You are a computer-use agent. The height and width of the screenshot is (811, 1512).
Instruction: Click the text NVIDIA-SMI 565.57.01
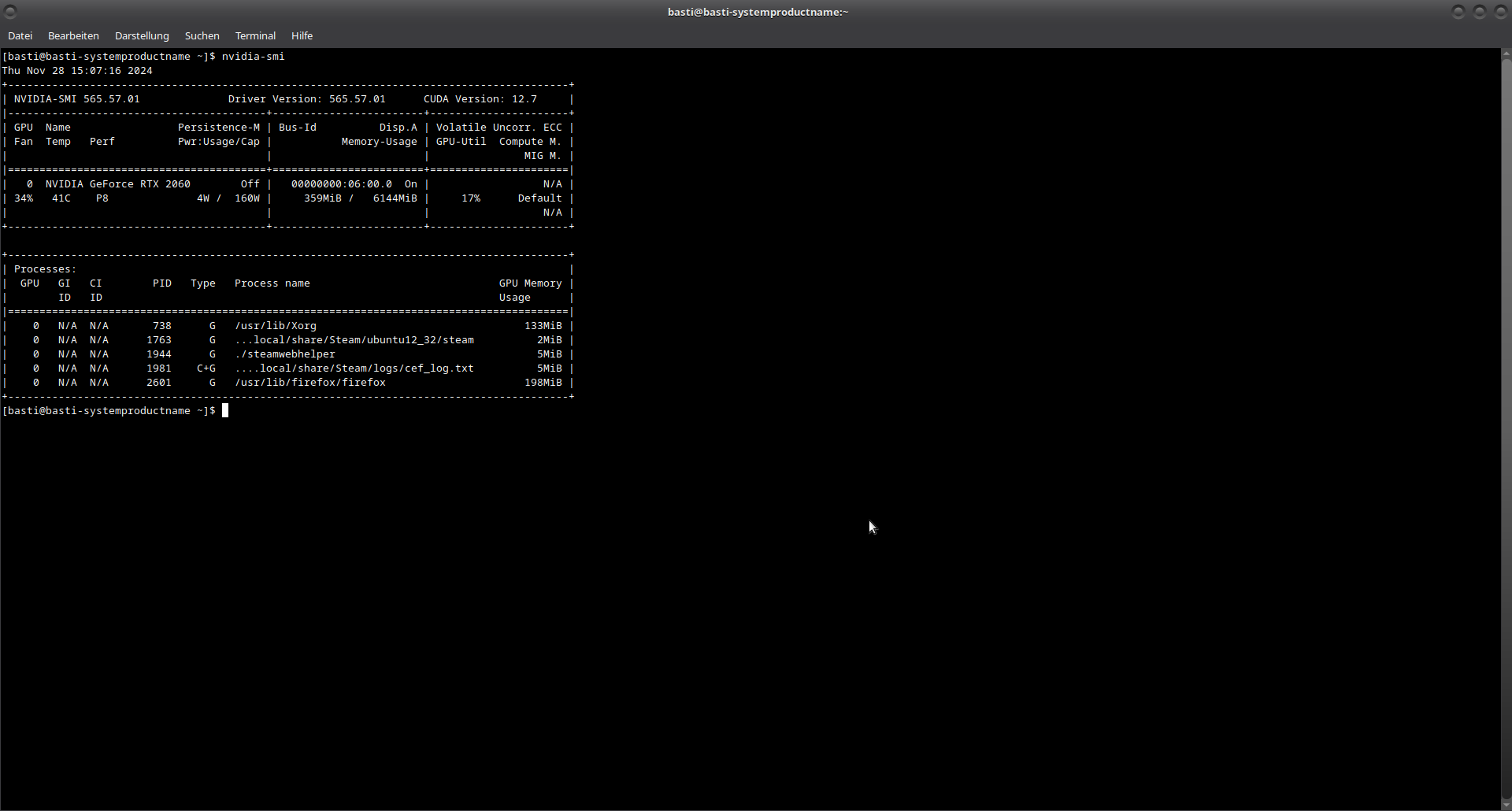click(77, 99)
